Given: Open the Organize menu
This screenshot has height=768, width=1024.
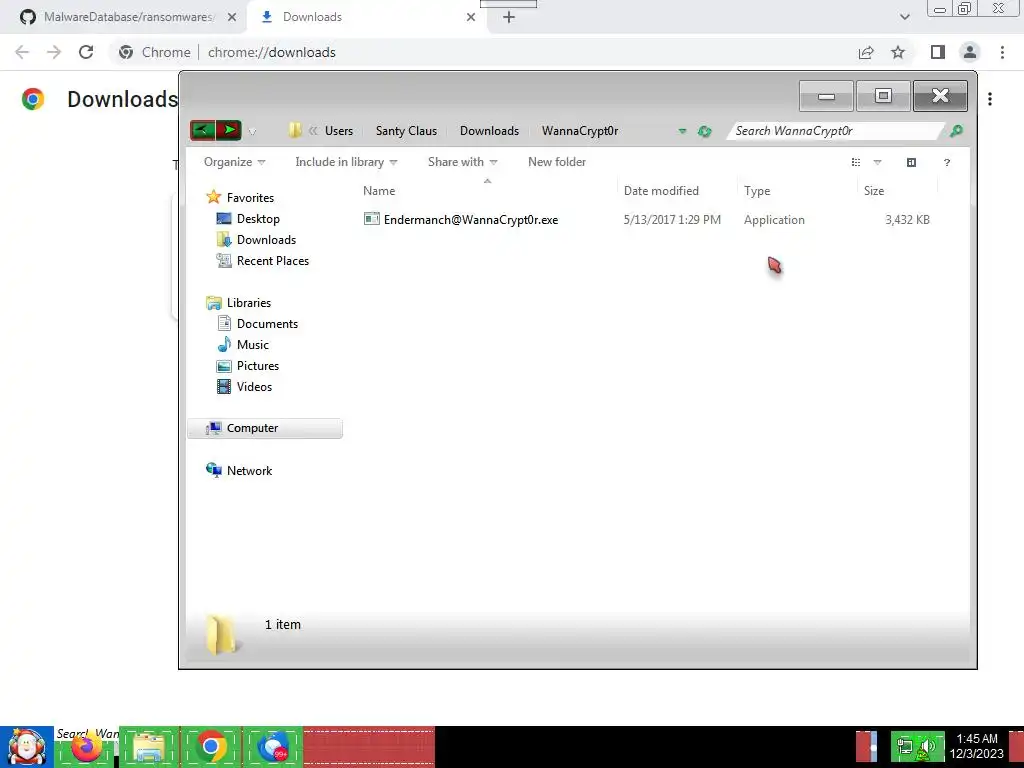Looking at the screenshot, I should 234,162.
